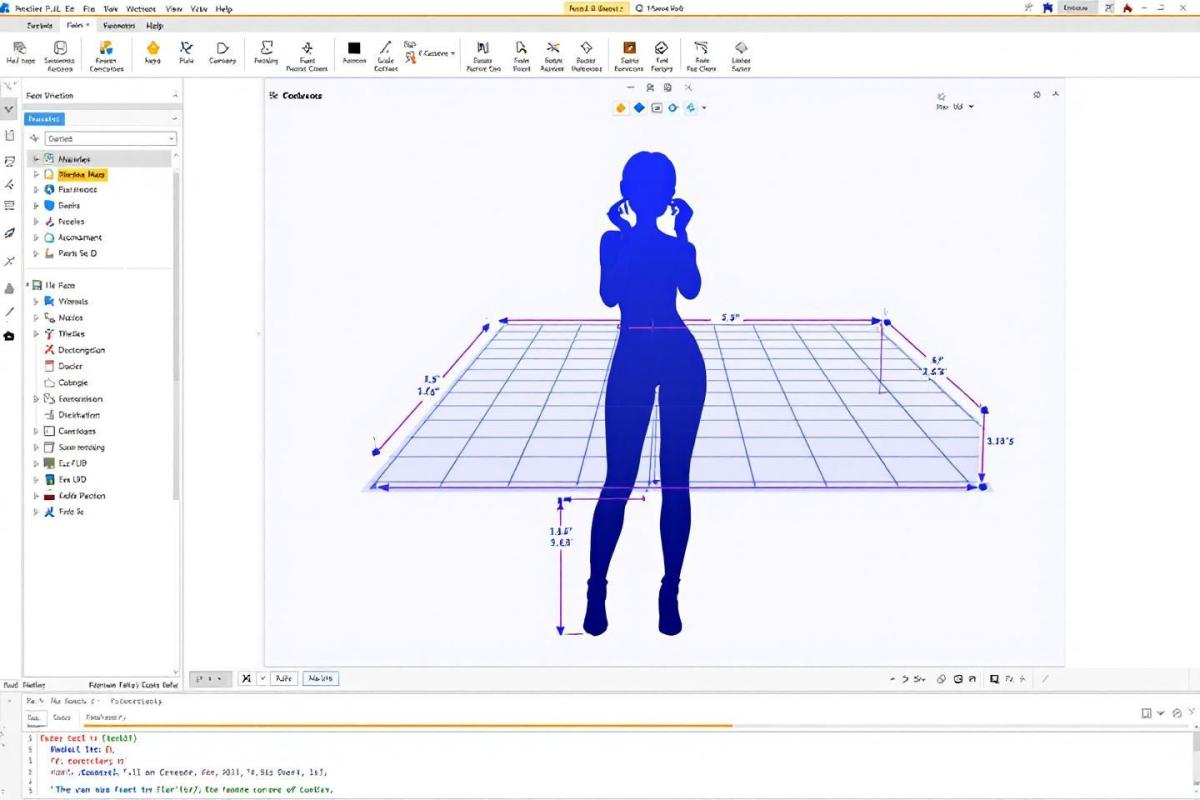Select the yellow pentagon sketch tool in the ribbon
The width and height of the screenshot is (1200, 800).
153,48
